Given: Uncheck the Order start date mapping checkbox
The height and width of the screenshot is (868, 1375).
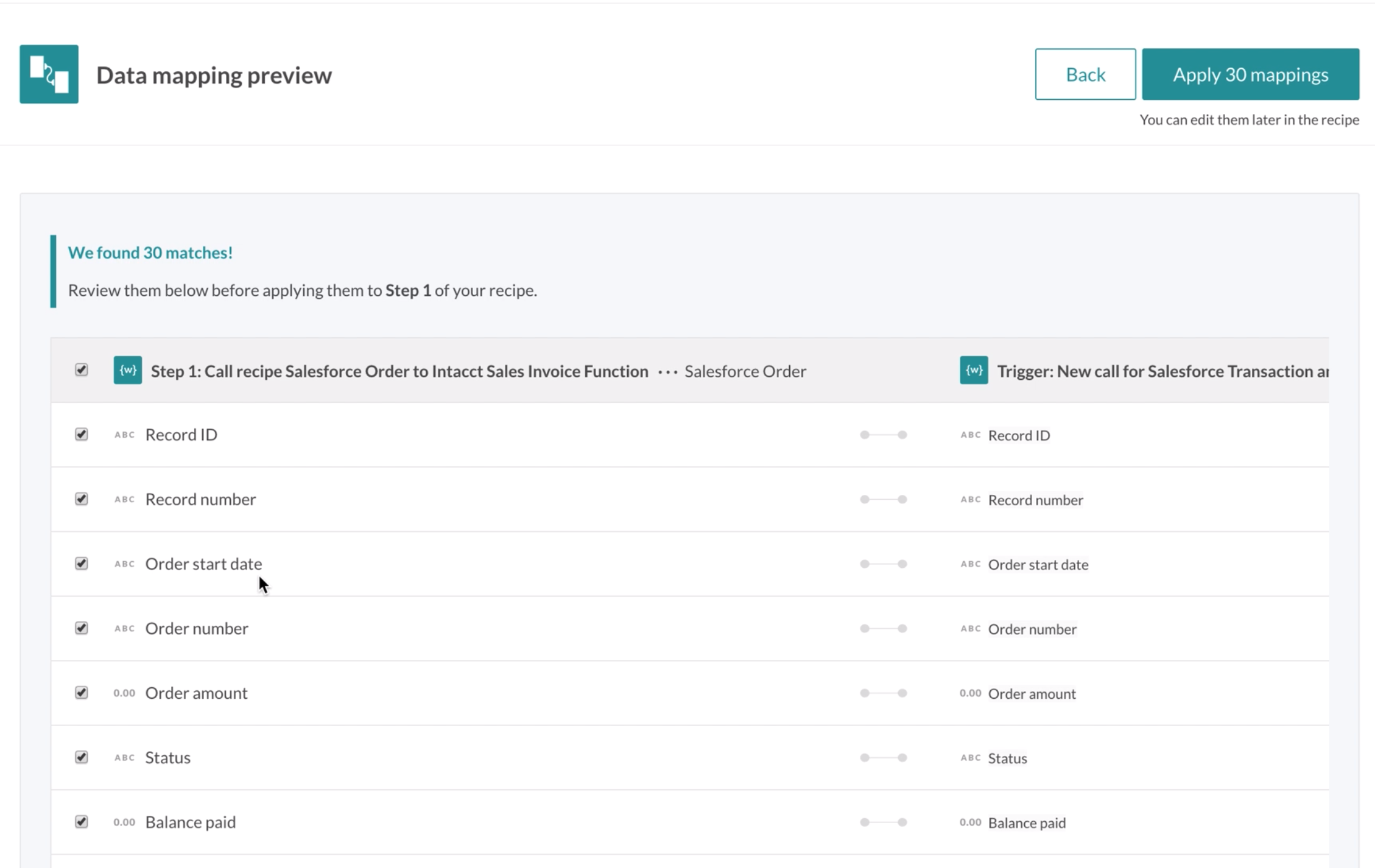Looking at the screenshot, I should (x=81, y=564).
